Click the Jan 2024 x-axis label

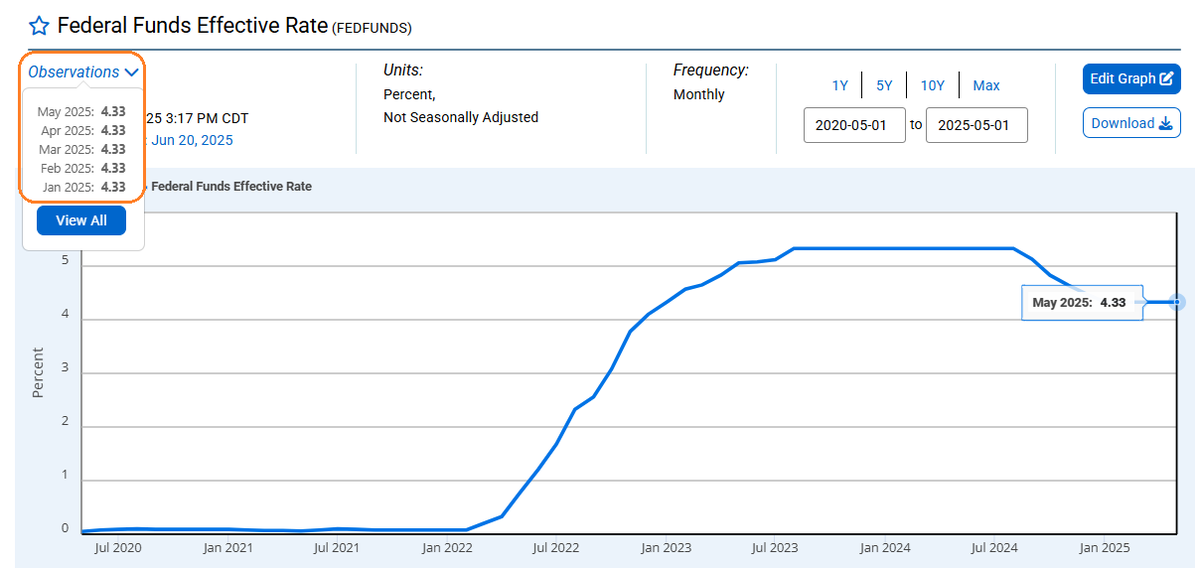point(883,548)
